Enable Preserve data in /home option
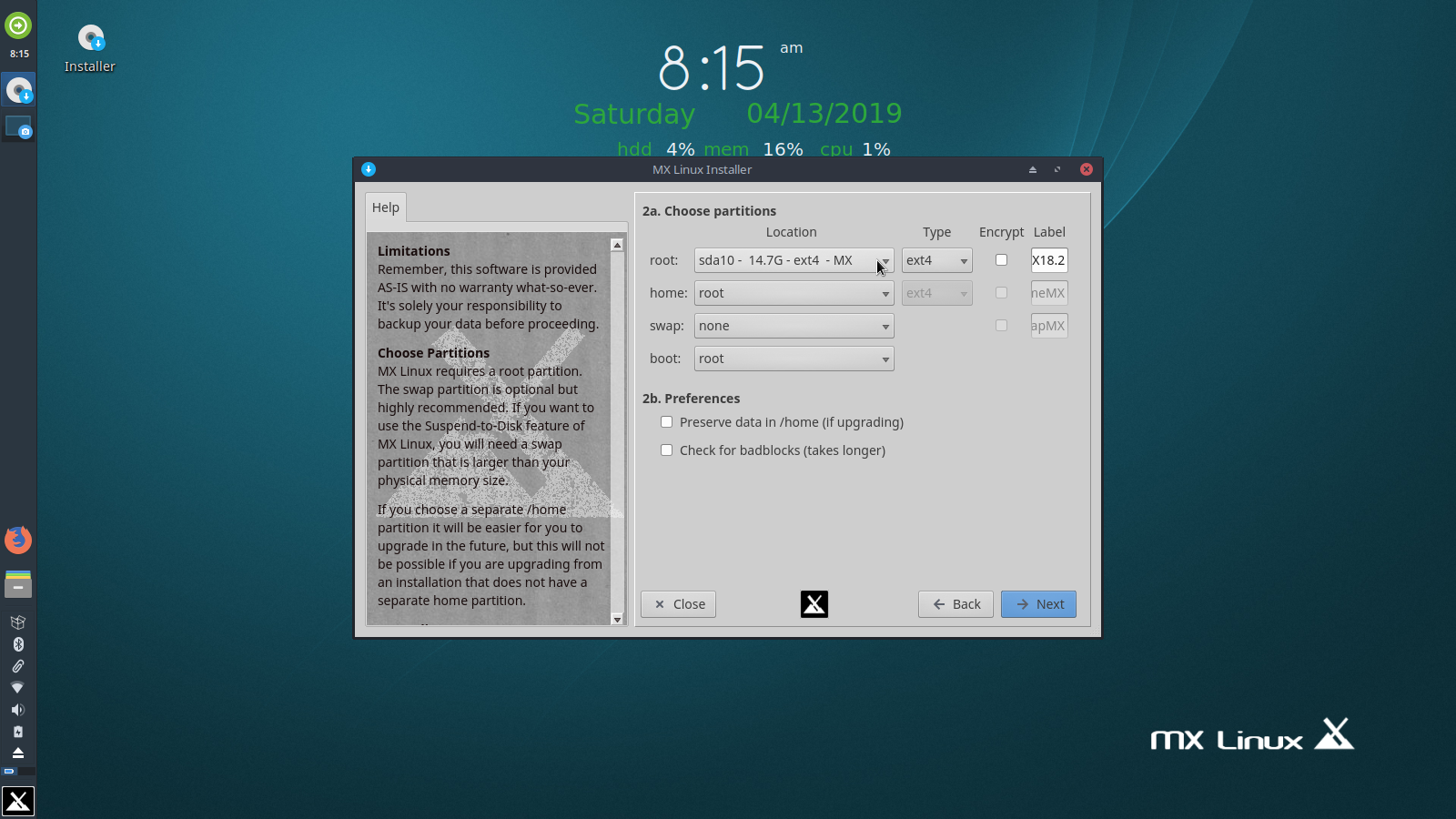 [782, 422]
